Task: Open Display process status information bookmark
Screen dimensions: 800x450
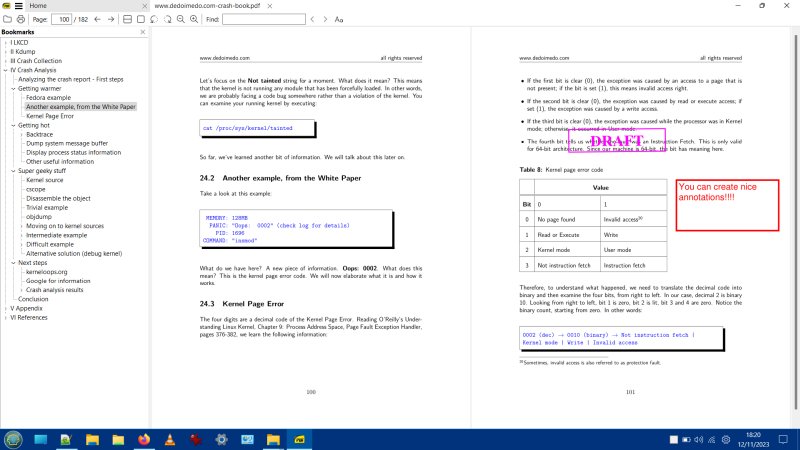Action: (73, 153)
